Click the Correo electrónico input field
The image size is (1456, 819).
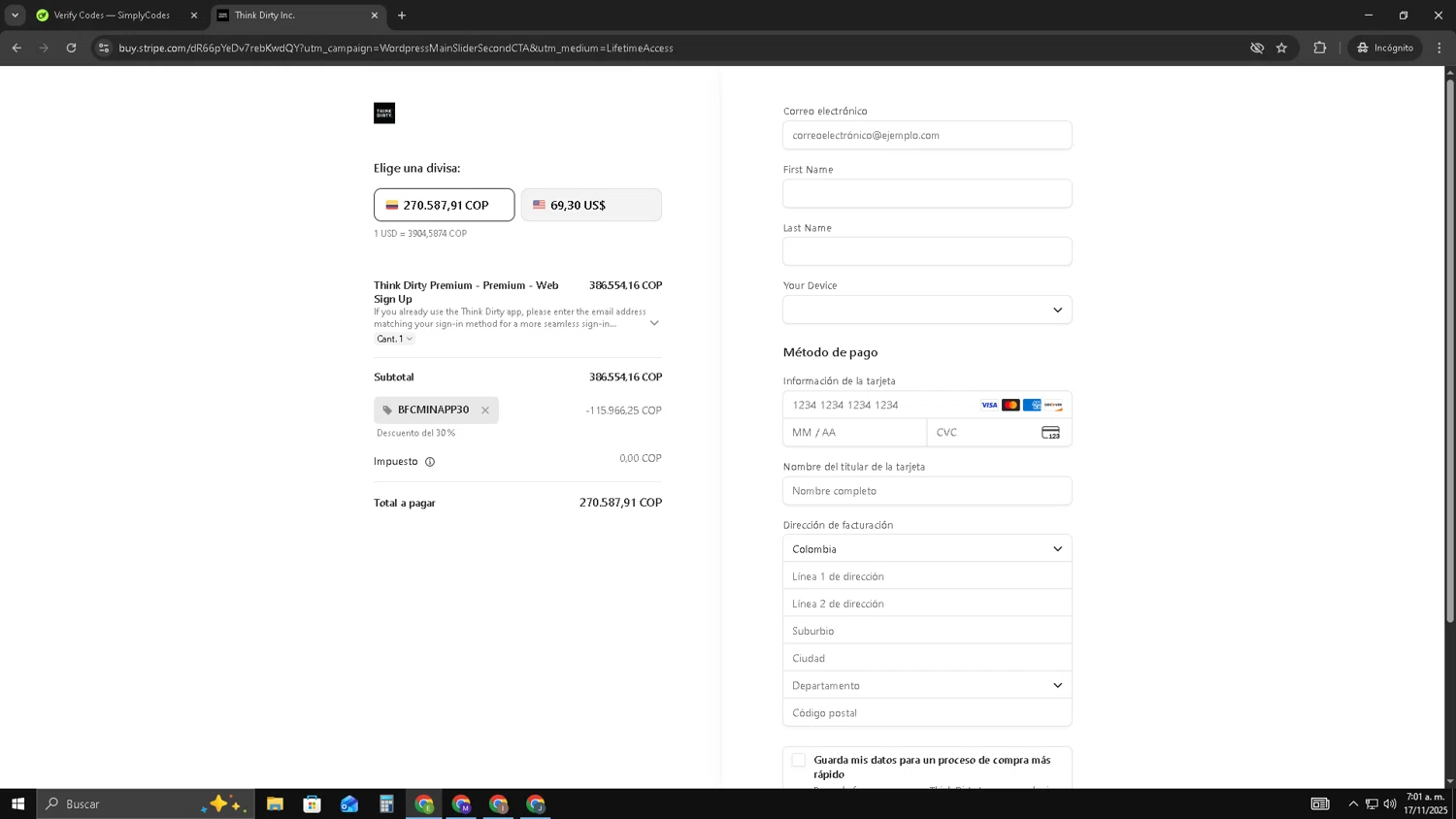(927, 136)
